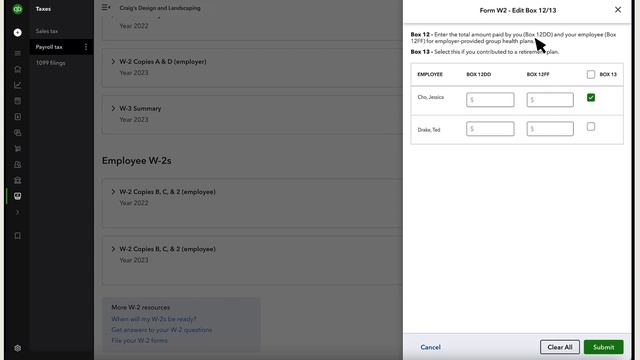640x360 pixels.
Task: Open the shopping cart sidebar icon
Action: coord(18,149)
